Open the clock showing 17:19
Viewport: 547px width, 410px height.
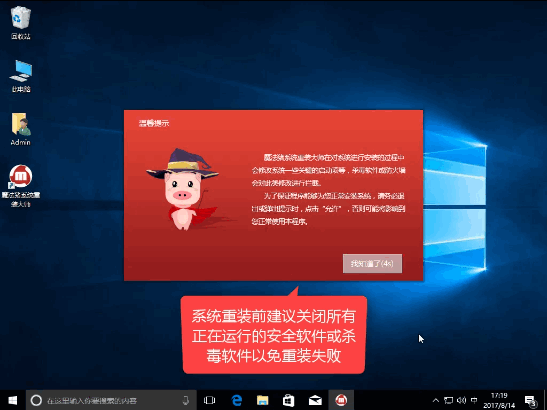[499, 400]
